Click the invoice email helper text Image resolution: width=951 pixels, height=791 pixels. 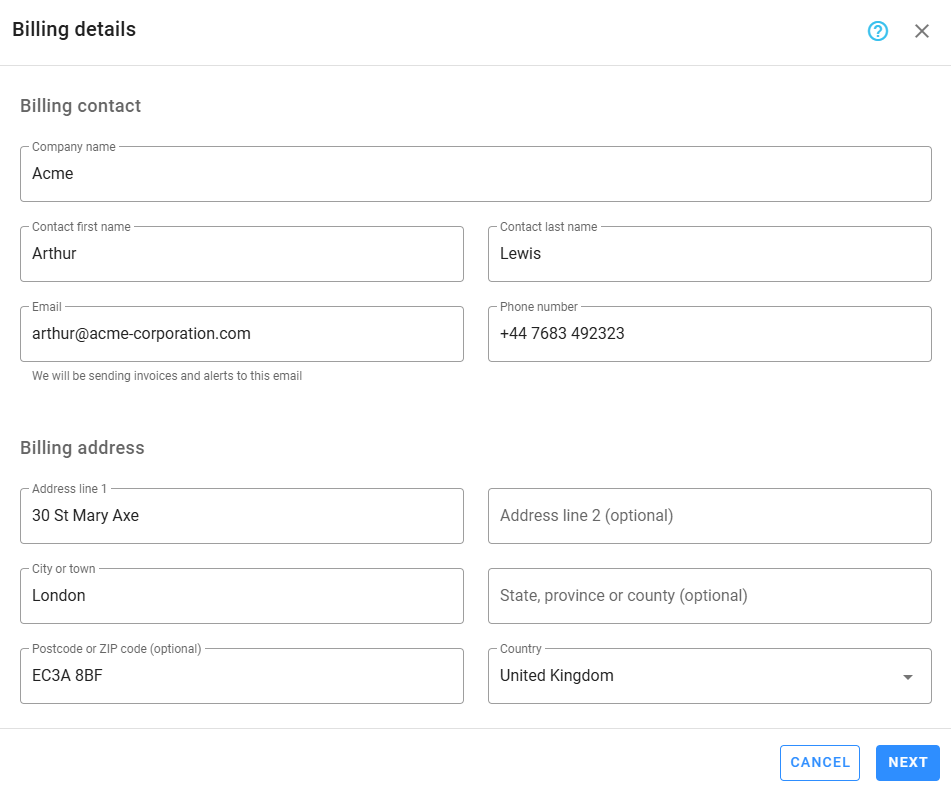(x=167, y=376)
